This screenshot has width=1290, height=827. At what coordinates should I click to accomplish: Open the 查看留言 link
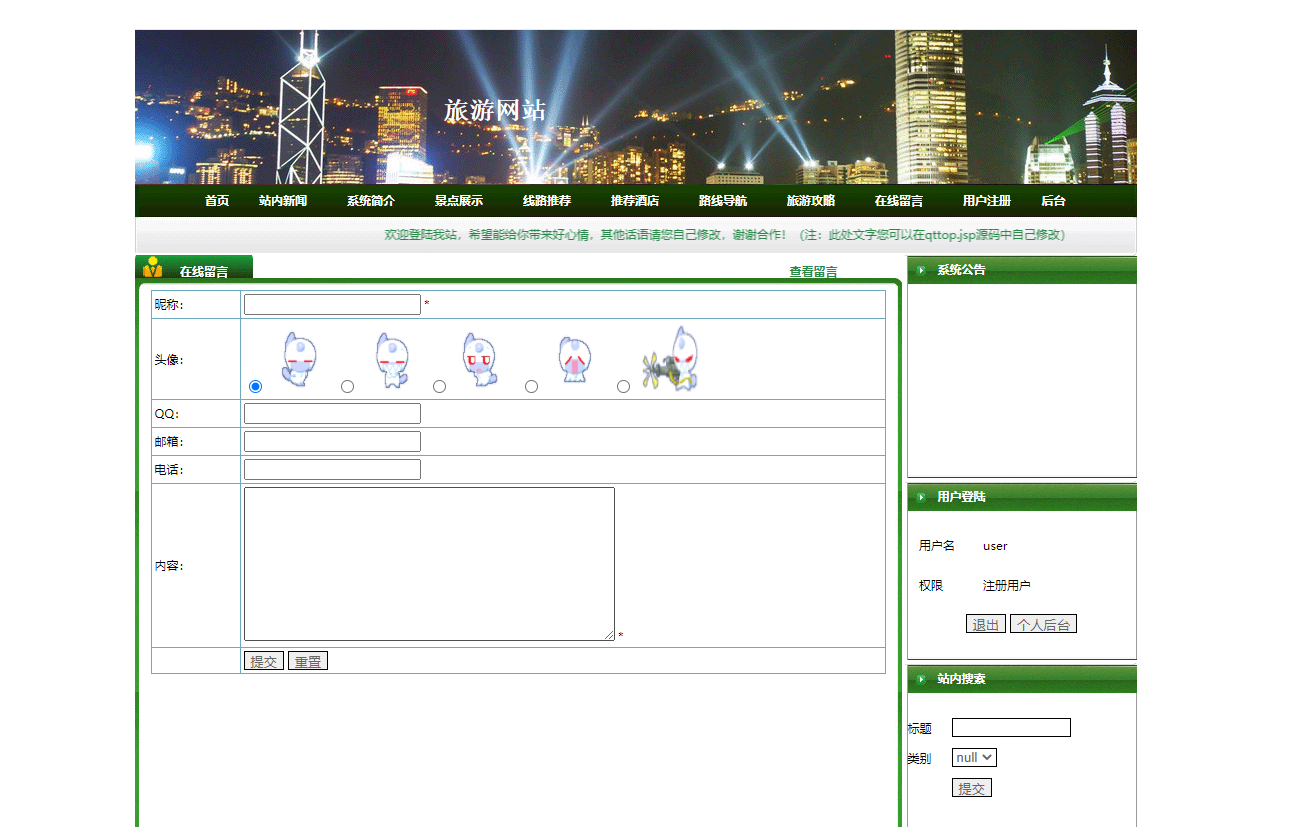pos(813,271)
